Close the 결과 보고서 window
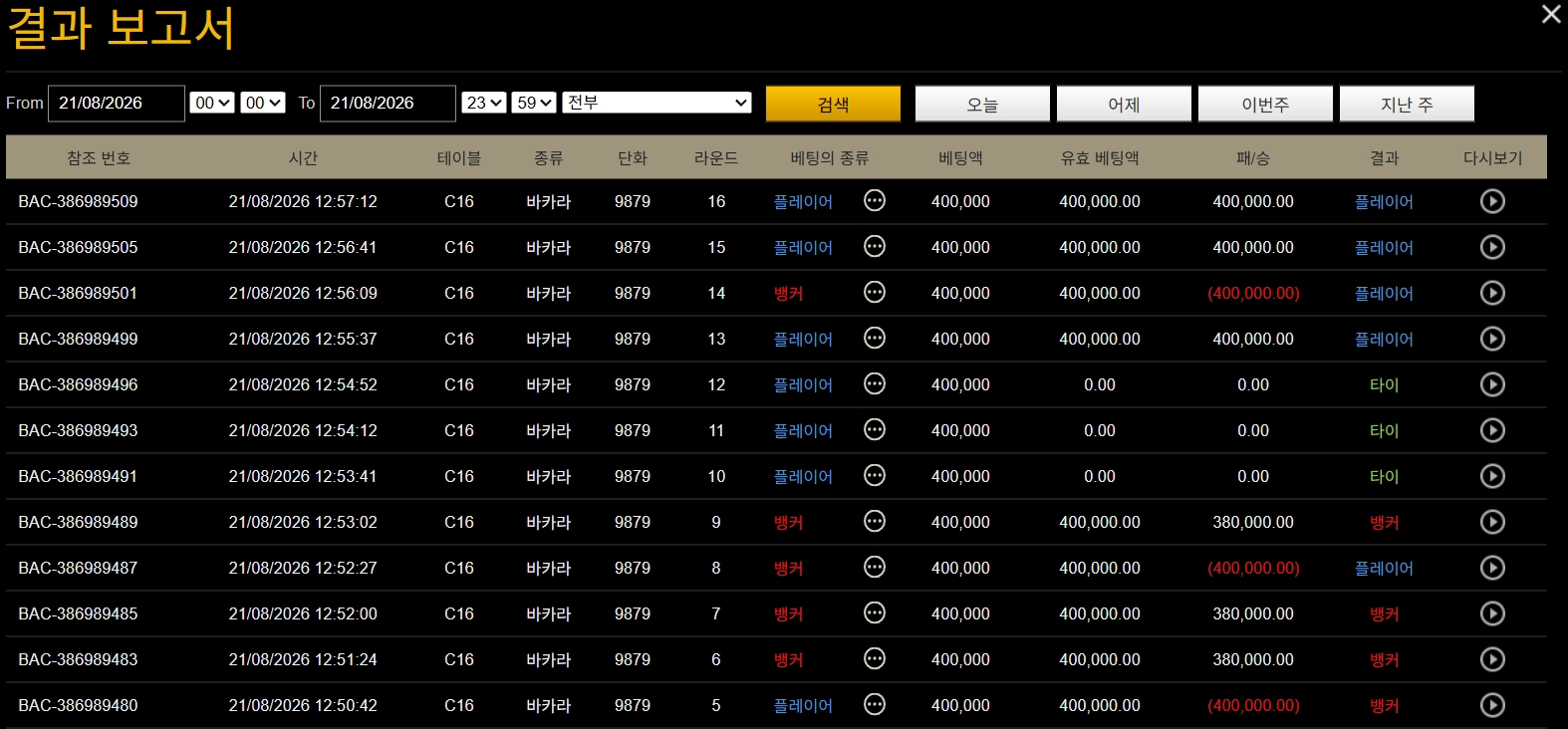 coord(1551,14)
